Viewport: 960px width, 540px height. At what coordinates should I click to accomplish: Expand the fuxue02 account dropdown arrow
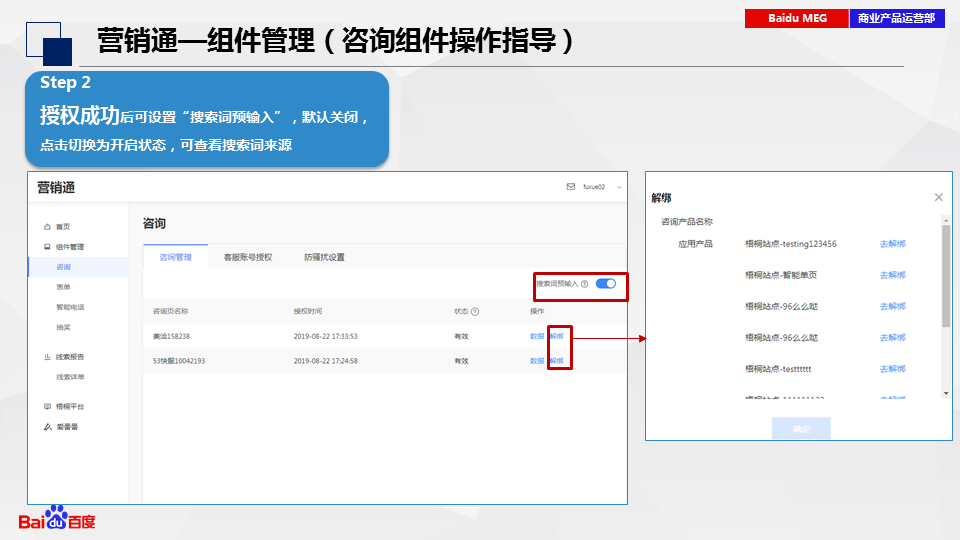click(619, 187)
